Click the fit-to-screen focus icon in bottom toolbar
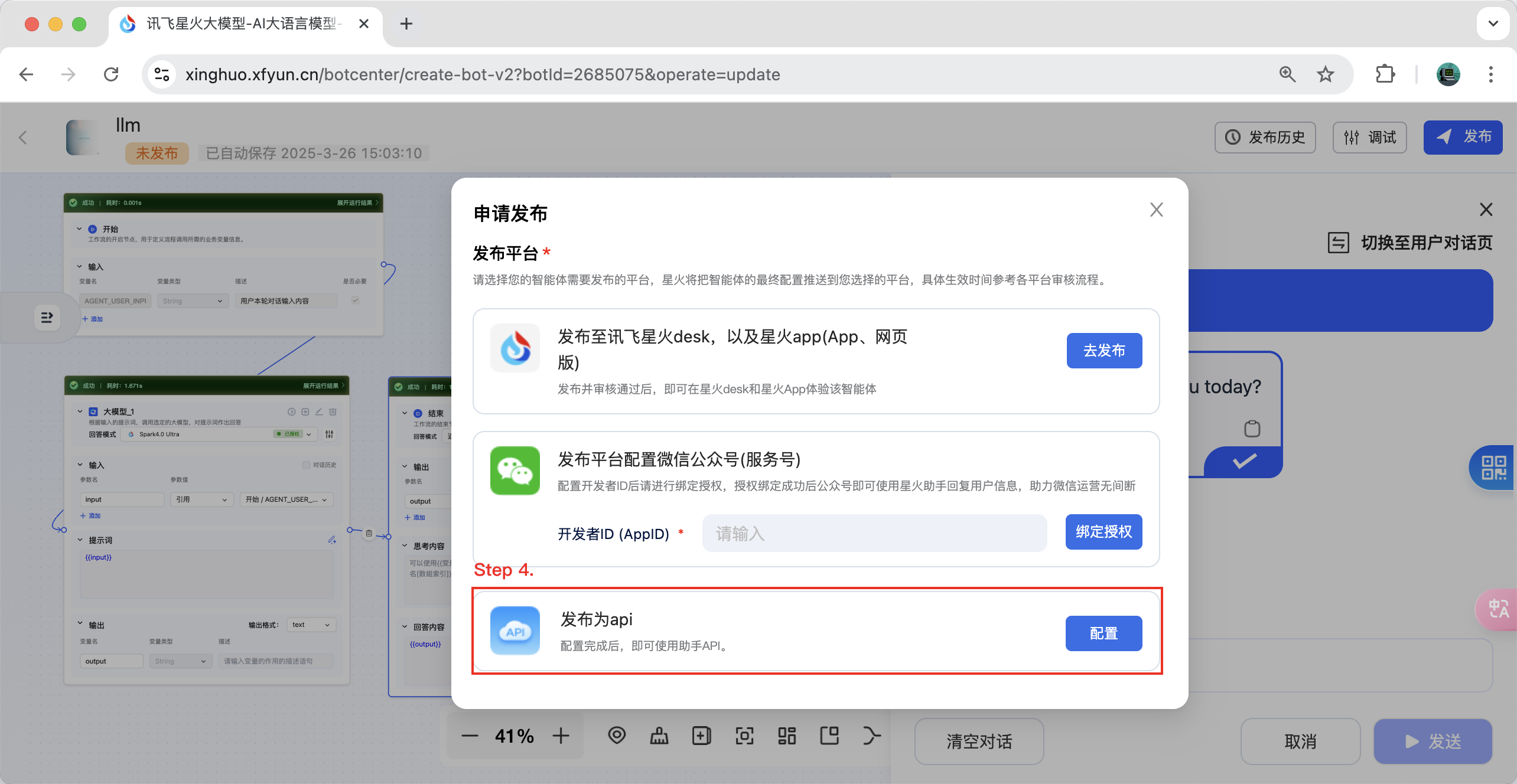This screenshot has height=784, width=1517. click(744, 736)
